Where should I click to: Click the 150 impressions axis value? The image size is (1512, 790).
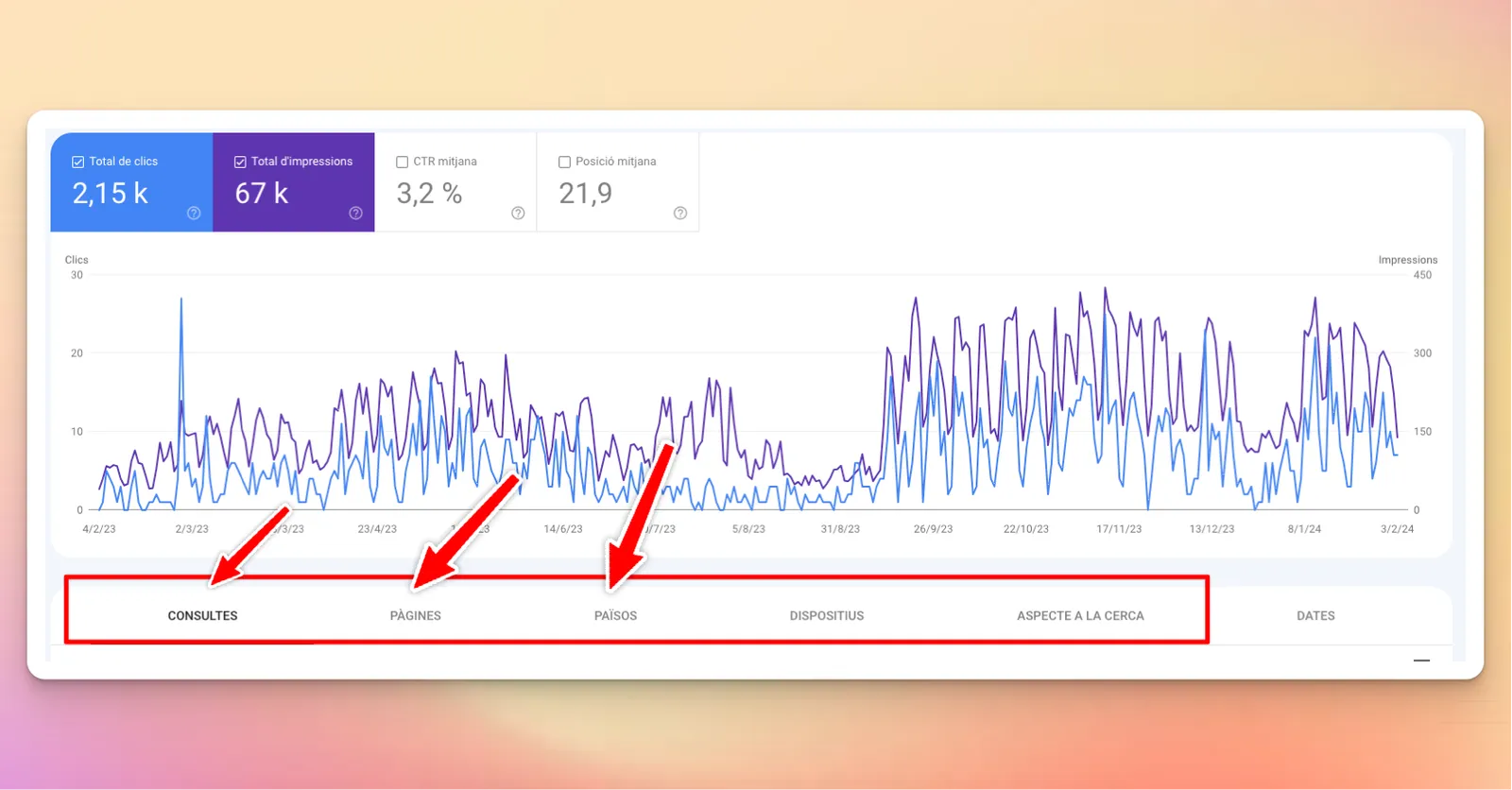click(1422, 432)
